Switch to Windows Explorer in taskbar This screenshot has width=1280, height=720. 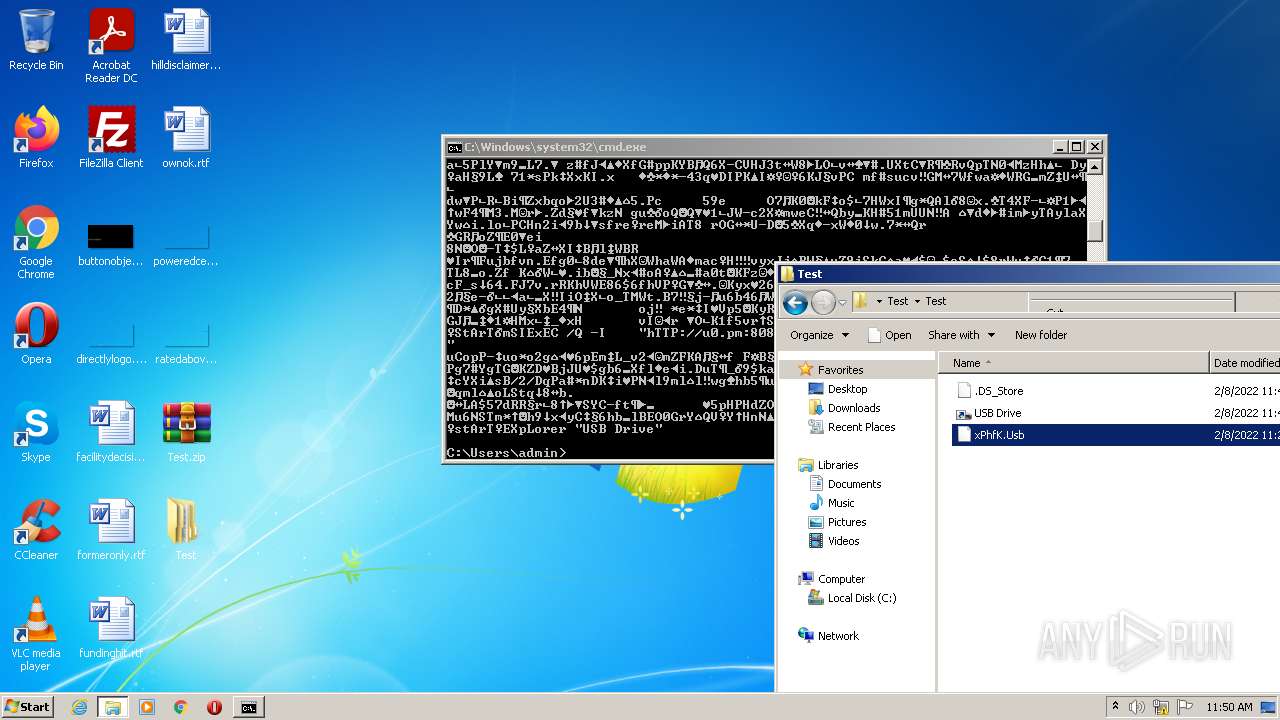click(112, 707)
